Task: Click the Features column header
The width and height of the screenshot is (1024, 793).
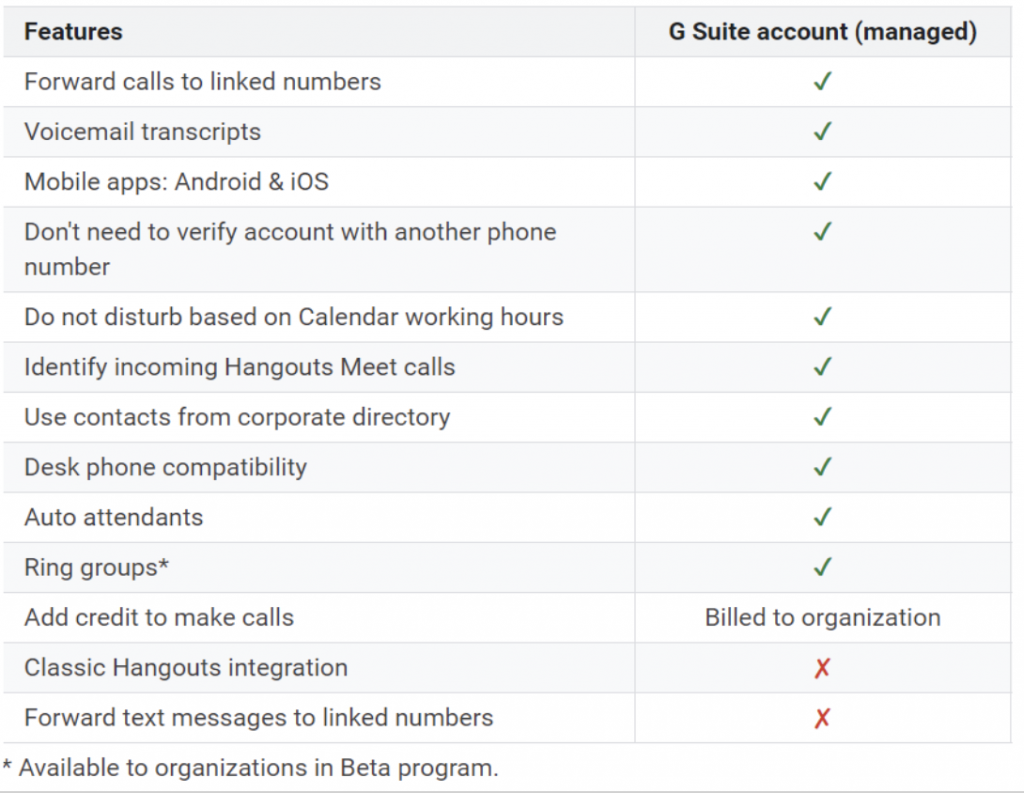Action: (x=73, y=31)
